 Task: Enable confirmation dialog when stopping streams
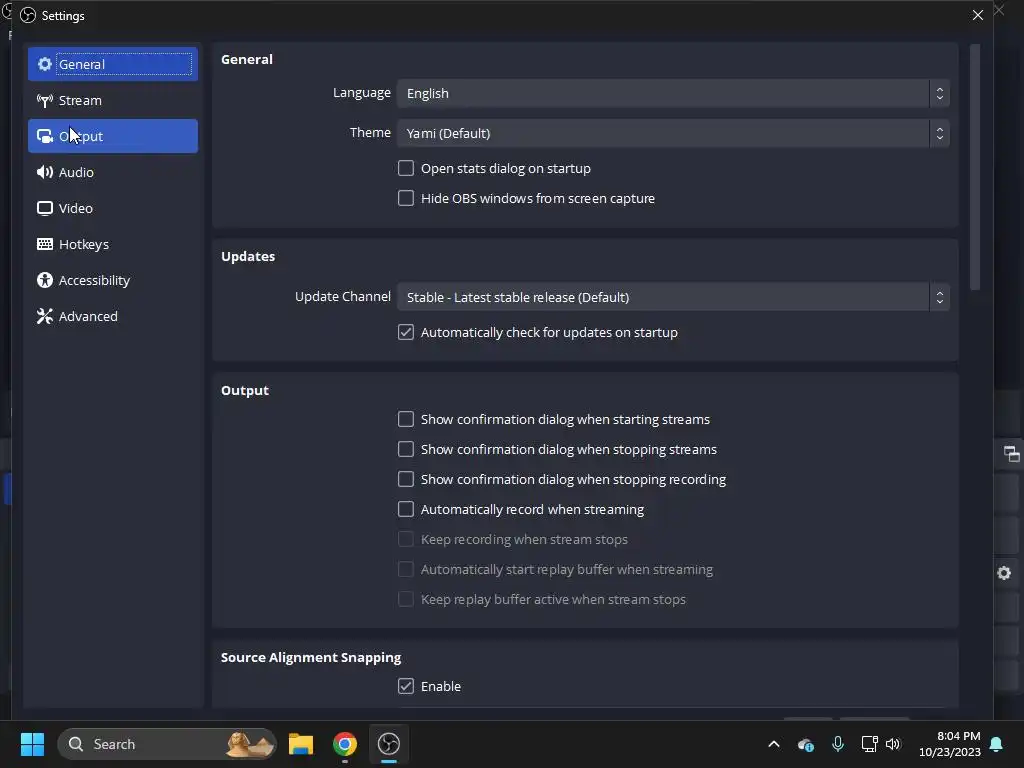pyautogui.click(x=406, y=449)
